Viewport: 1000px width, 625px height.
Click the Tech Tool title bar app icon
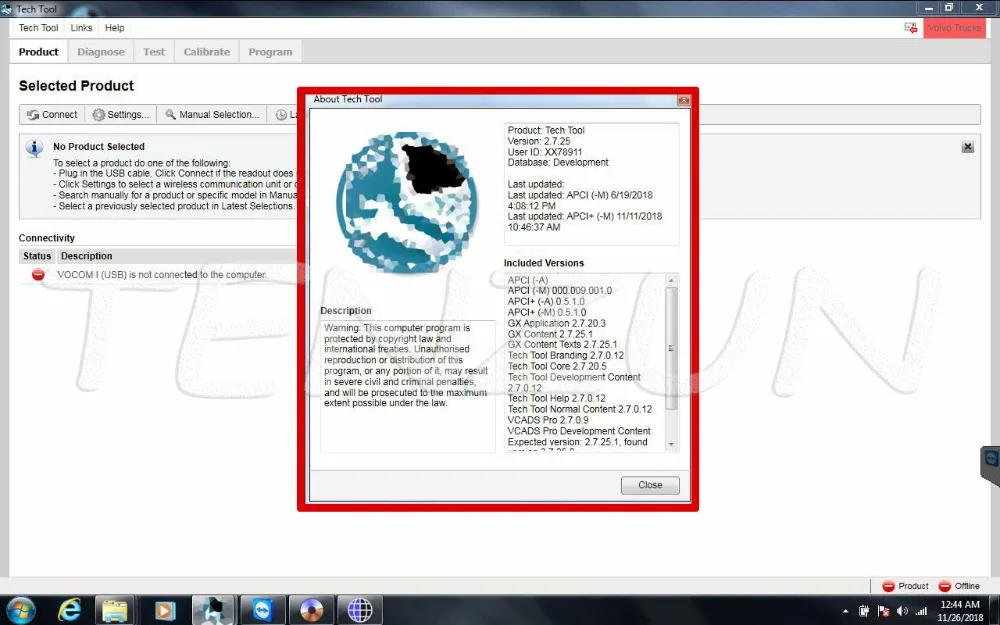6,9
